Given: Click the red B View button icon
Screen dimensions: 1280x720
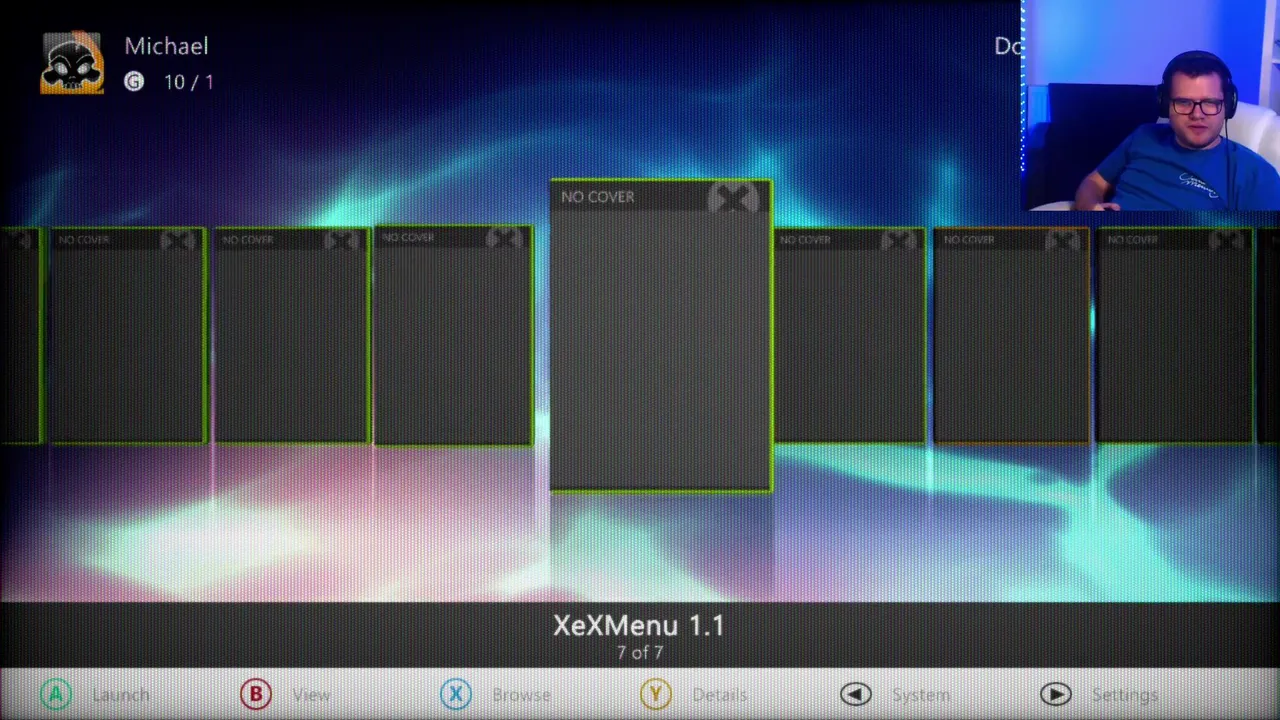Looking at the screenshot, I should (x=256, y=694).
